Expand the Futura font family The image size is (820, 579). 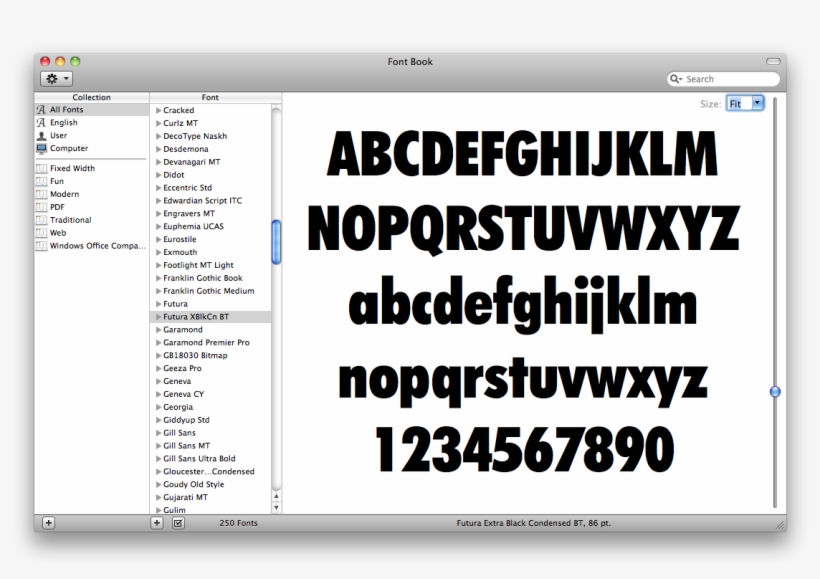pos(158,304)
